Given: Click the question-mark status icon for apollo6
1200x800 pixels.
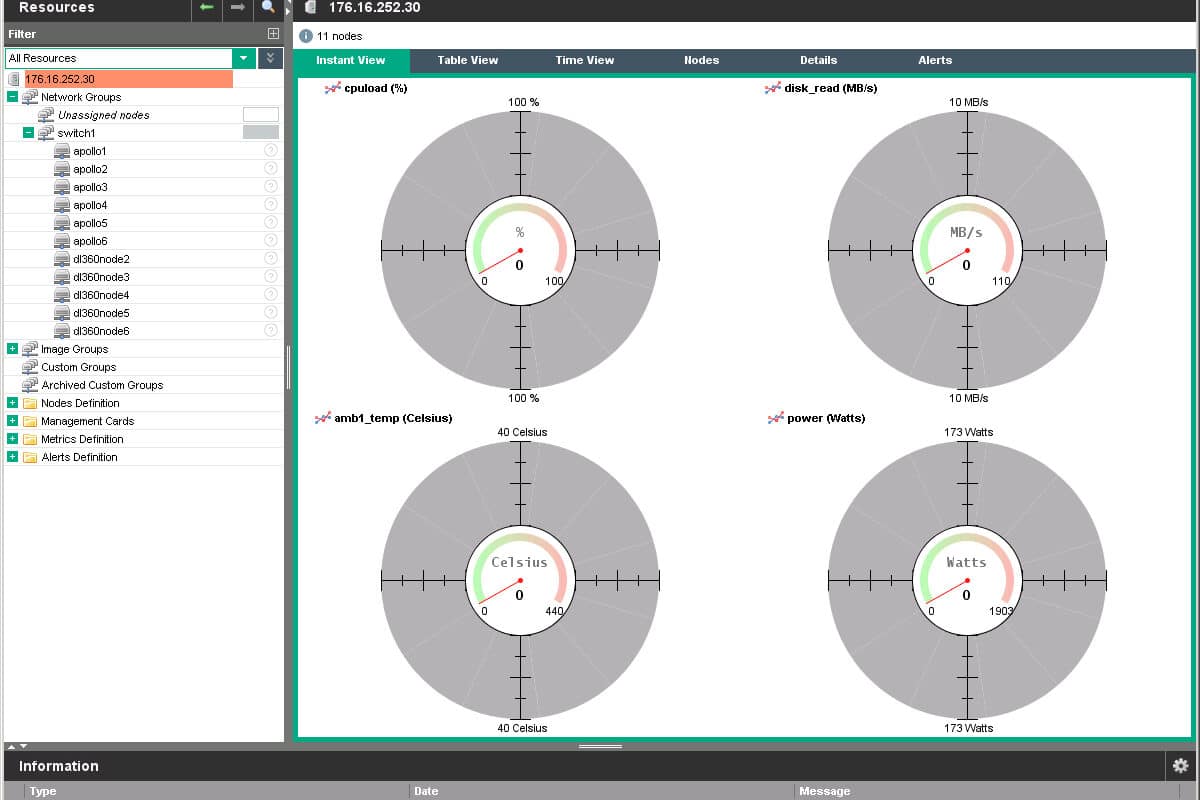Looking at the screenshot, I should click(270, 240).
